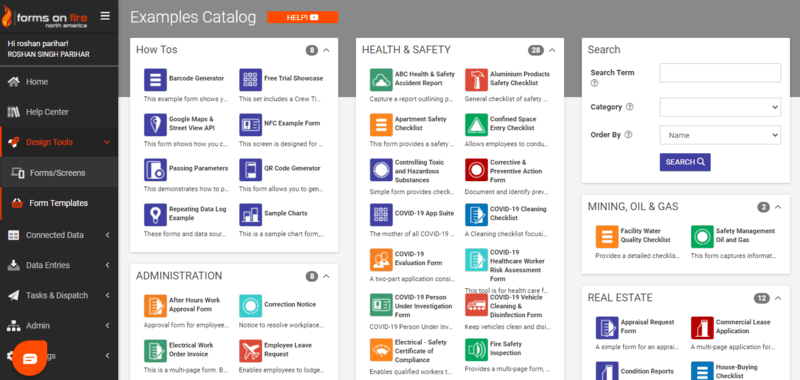Screen dimensions: 800x380
Task: Open the COVID-19 Cleaning Checklist icon
Action: [477, 214]
